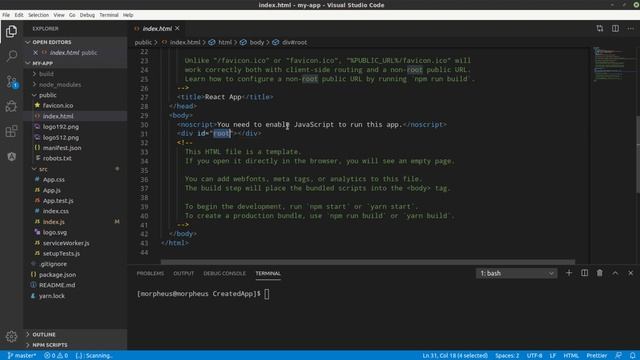Open editor More Actions menu
This screenshot has width=640, height=360.
[631, 28]
